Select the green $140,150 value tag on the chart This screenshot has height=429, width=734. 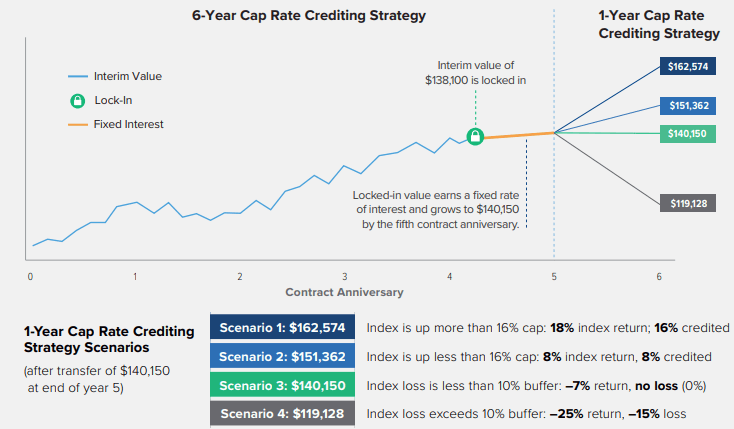689,133
